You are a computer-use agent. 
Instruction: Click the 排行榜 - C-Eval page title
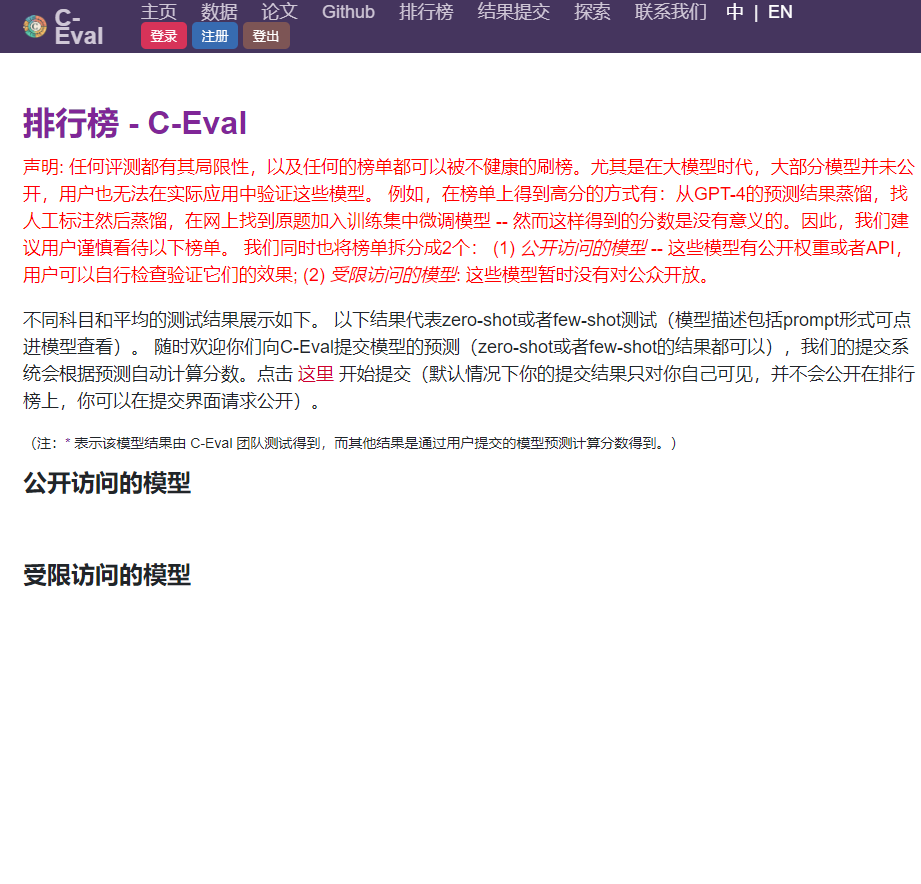point(135,123)
